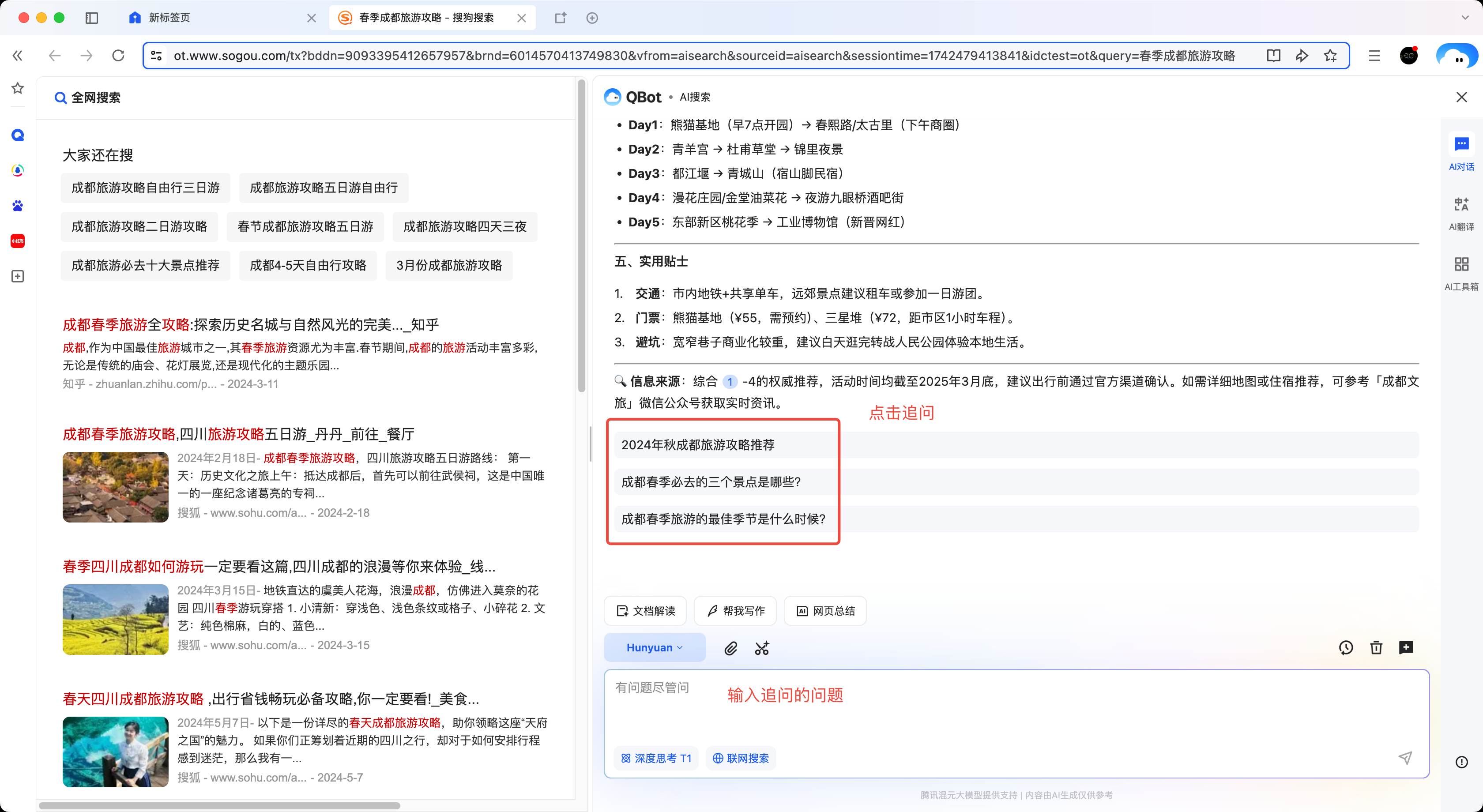Start new chat with plus bubble icon
This screenshot has height=812, width=1483.
pyautogui.click(x=1406, y=647)
